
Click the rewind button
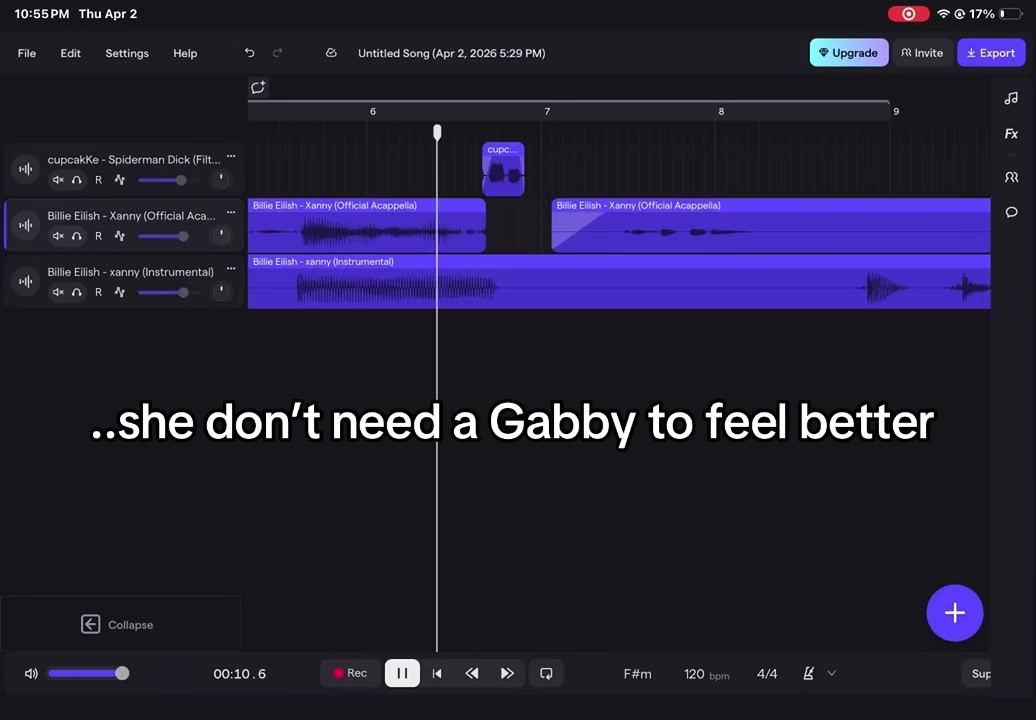(472, 673)
